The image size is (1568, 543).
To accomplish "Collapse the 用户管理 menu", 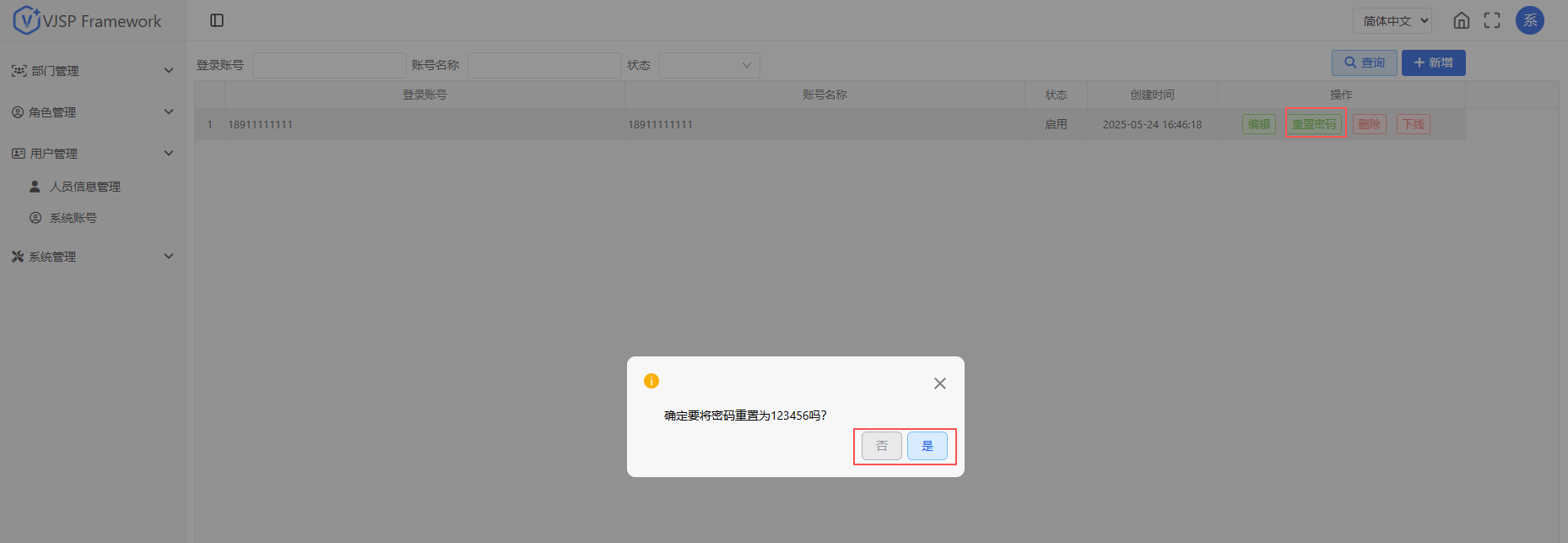I will point(92,154).
